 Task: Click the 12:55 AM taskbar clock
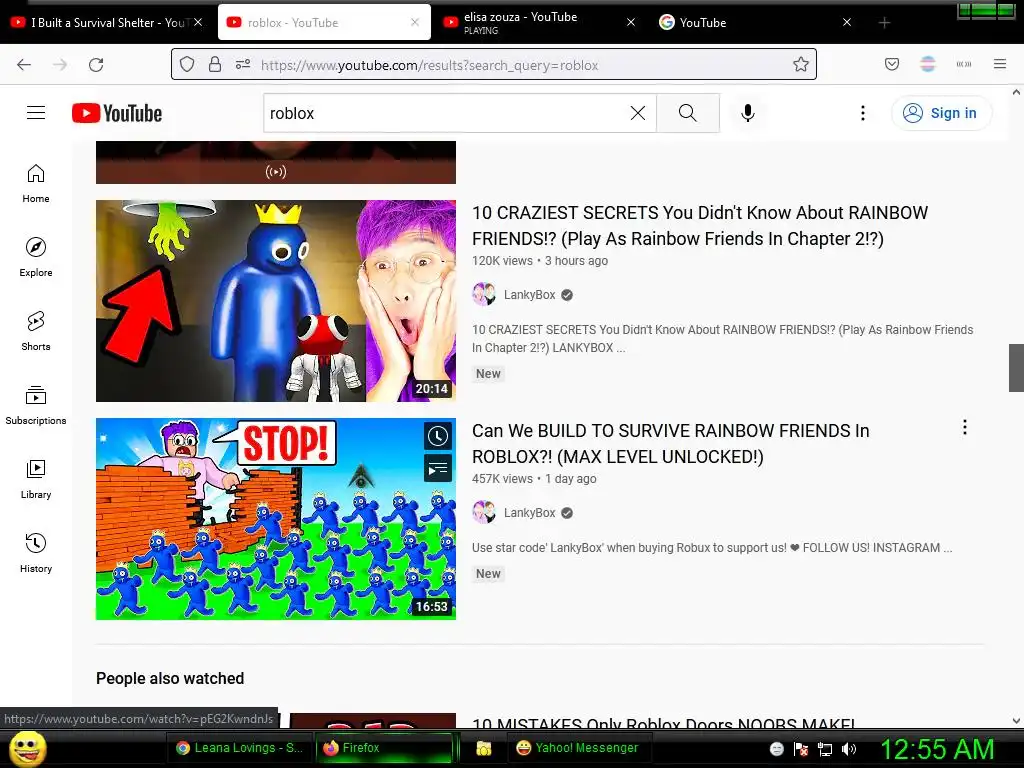coord(937,749)
